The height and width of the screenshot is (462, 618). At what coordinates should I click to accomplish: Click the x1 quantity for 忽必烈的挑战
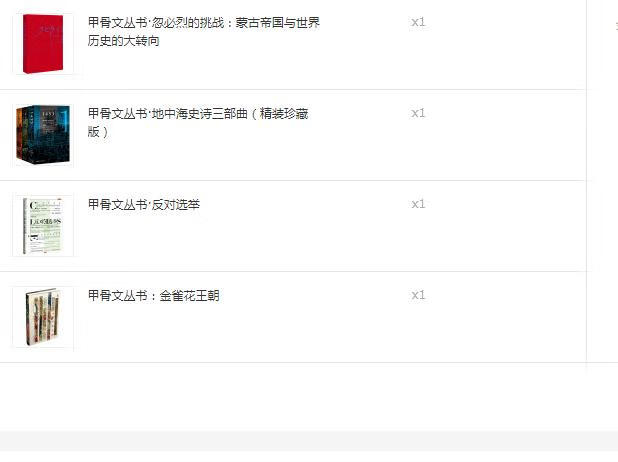click(418, 22)
